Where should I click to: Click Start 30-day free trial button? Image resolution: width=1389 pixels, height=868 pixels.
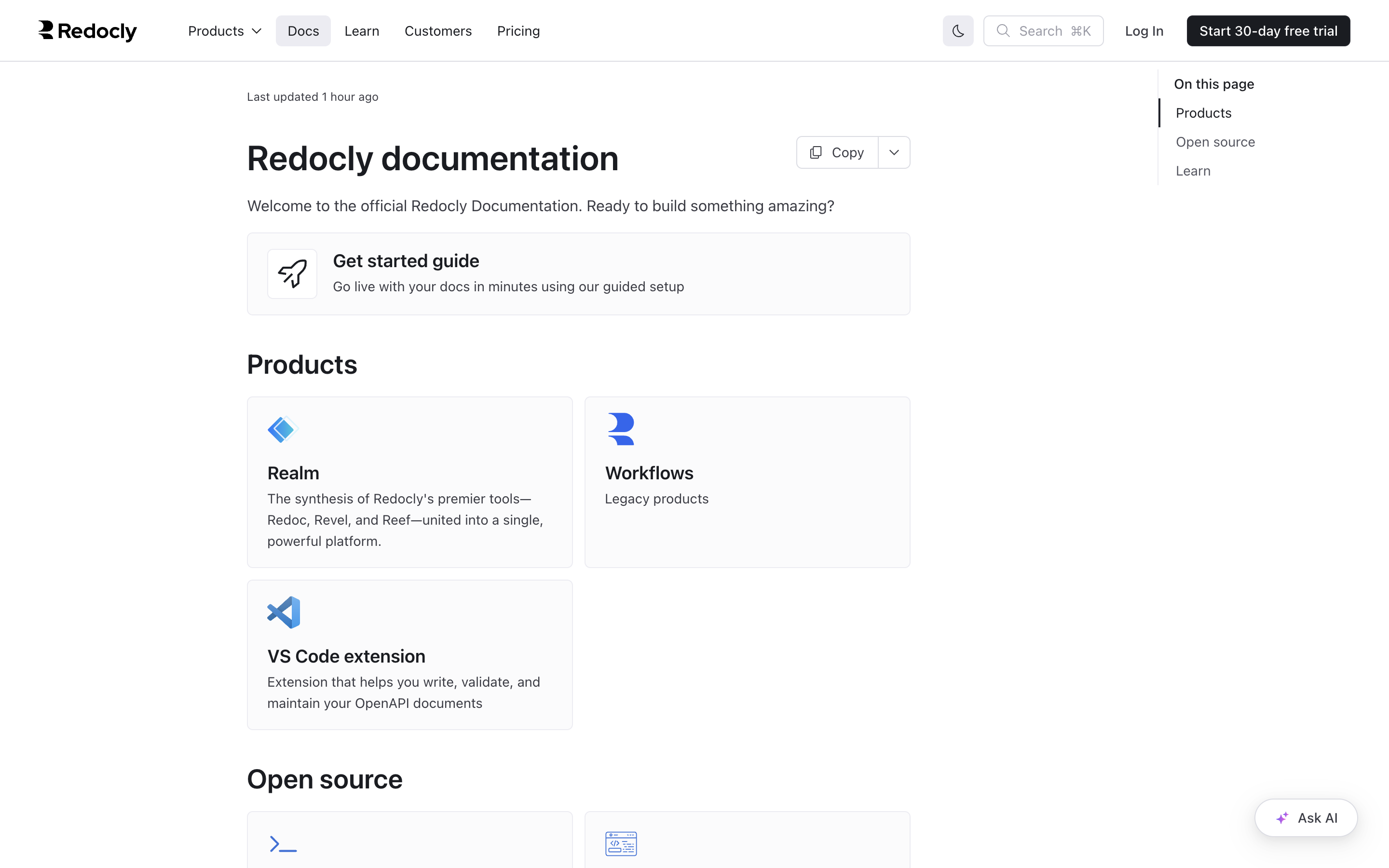1268,31
